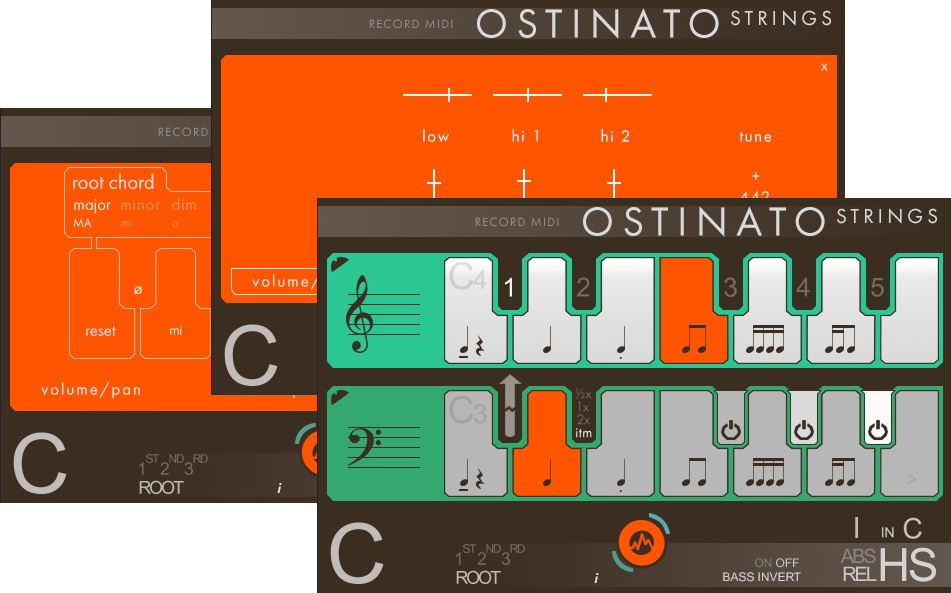
Task: Select minor in root chord panel
Action: click(140, 206)
